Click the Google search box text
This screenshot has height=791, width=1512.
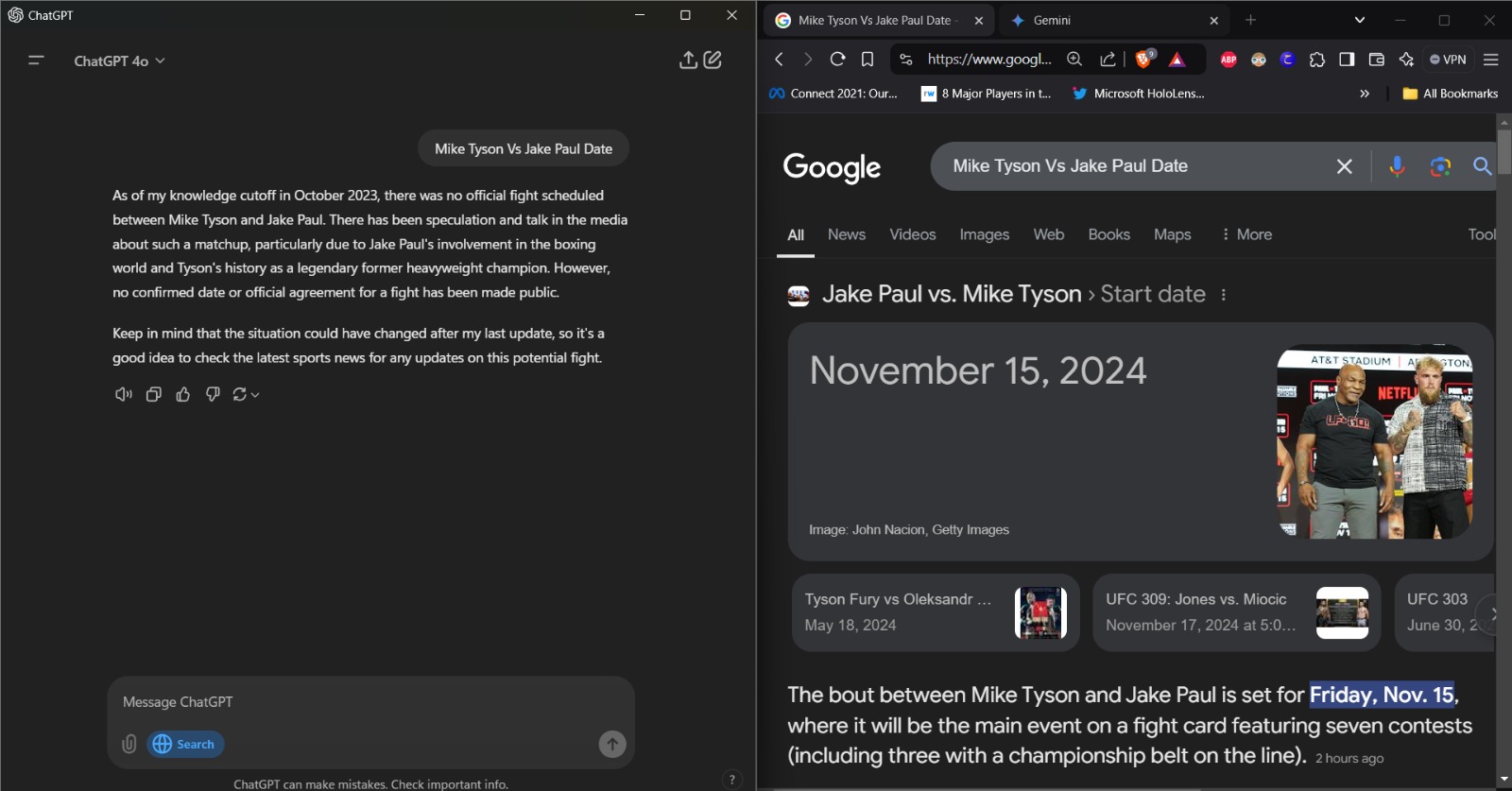1070,165
